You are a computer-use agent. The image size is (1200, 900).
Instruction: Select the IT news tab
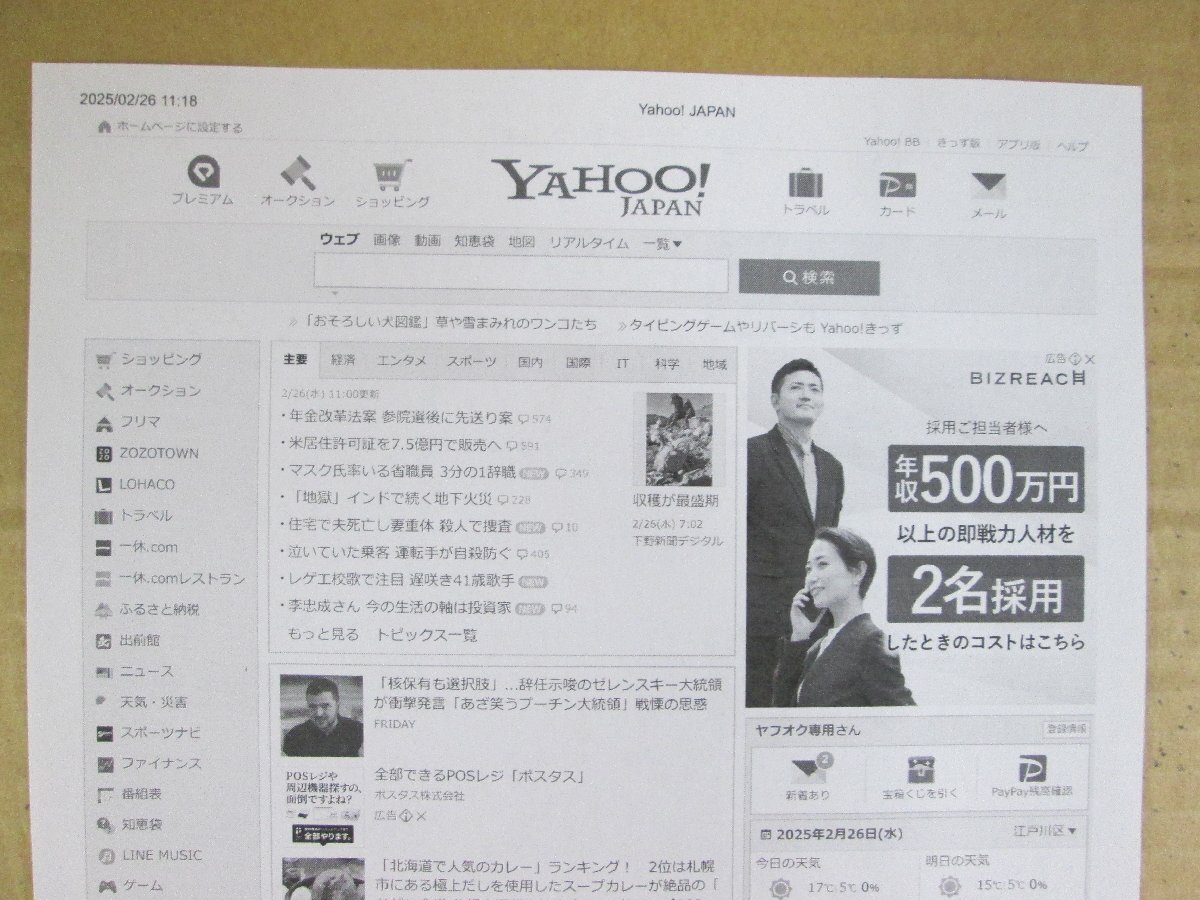622,364
